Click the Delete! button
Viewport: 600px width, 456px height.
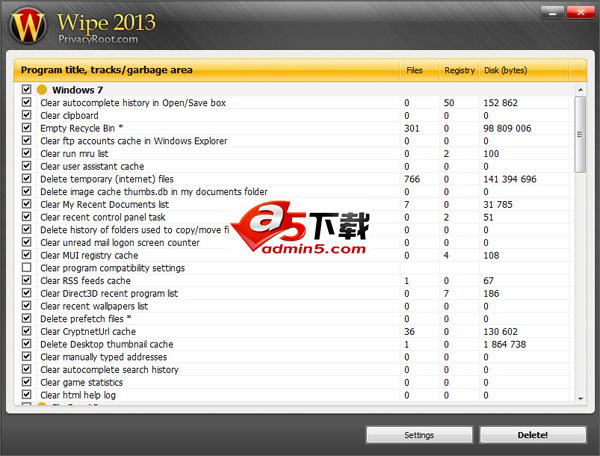click(533, 435)
